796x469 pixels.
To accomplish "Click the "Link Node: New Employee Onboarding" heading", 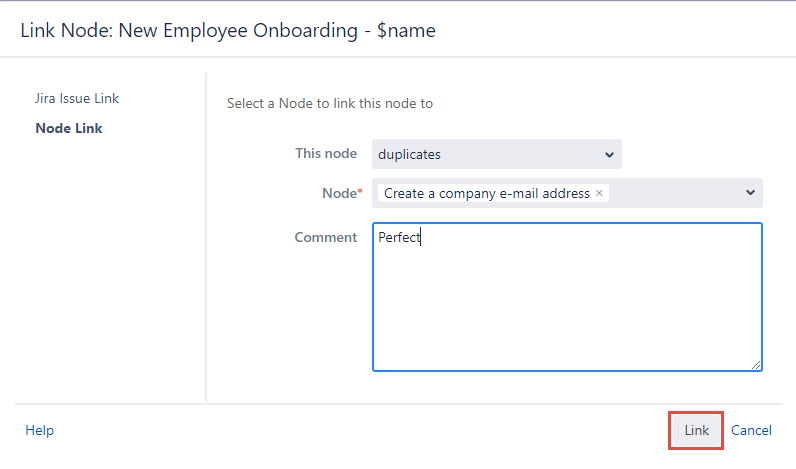I will tap(227, 30).
